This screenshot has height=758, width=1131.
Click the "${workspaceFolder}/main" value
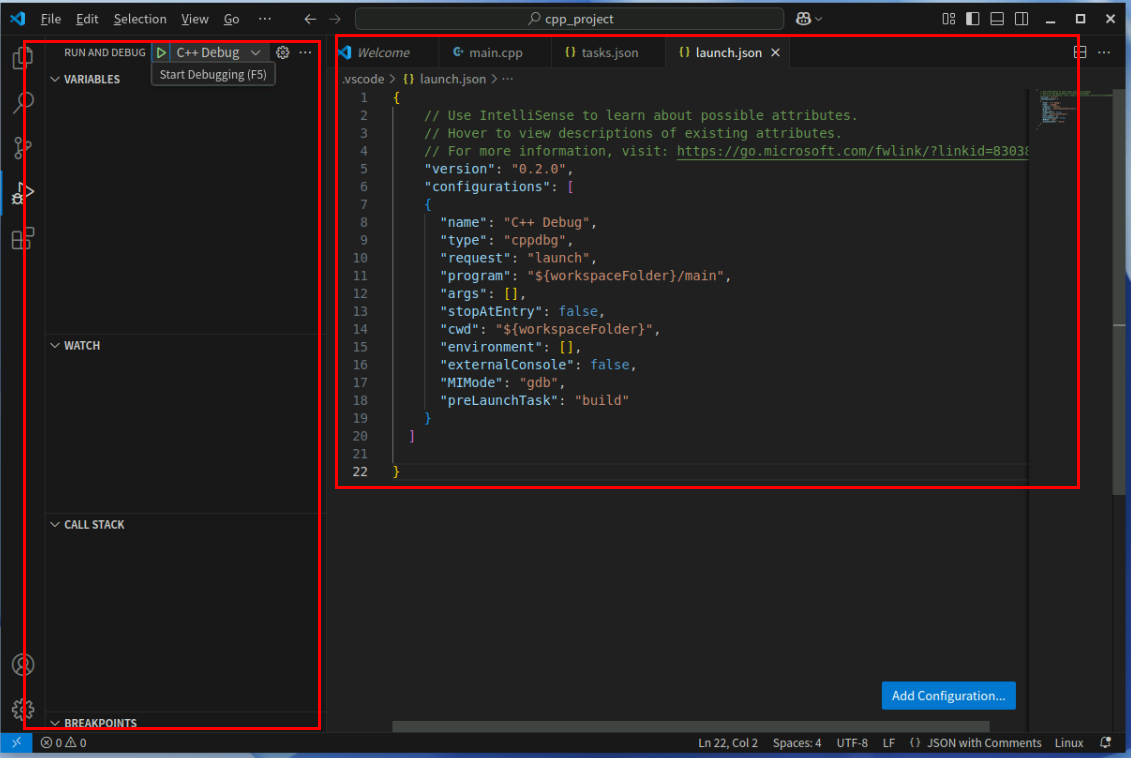(625, 276)
